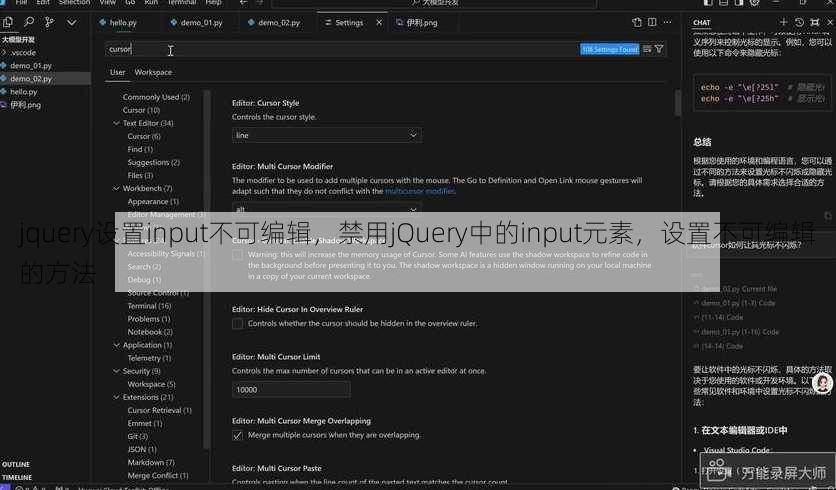836x490 pixels.
Task: Select Git (3) settings category
Action: [138, 436]
